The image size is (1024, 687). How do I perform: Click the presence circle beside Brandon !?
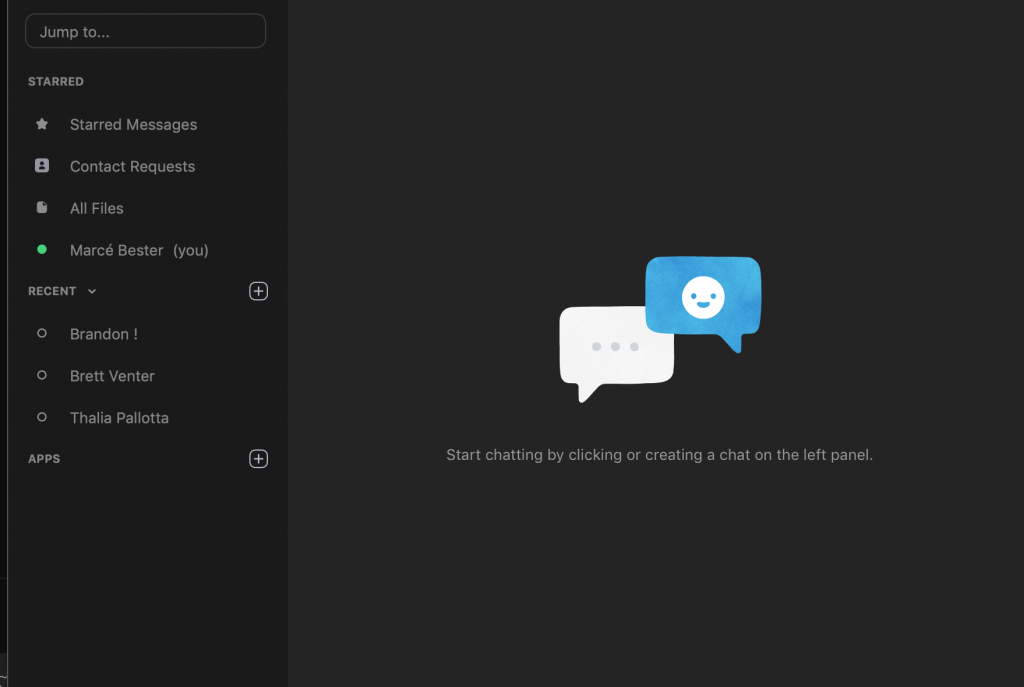[42, 334]
